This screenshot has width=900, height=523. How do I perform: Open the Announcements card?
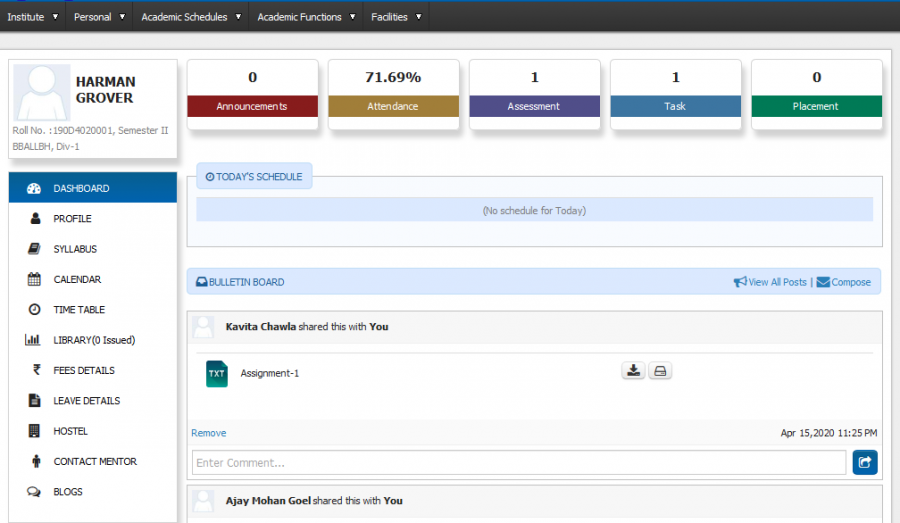click(x=253, y=95)
